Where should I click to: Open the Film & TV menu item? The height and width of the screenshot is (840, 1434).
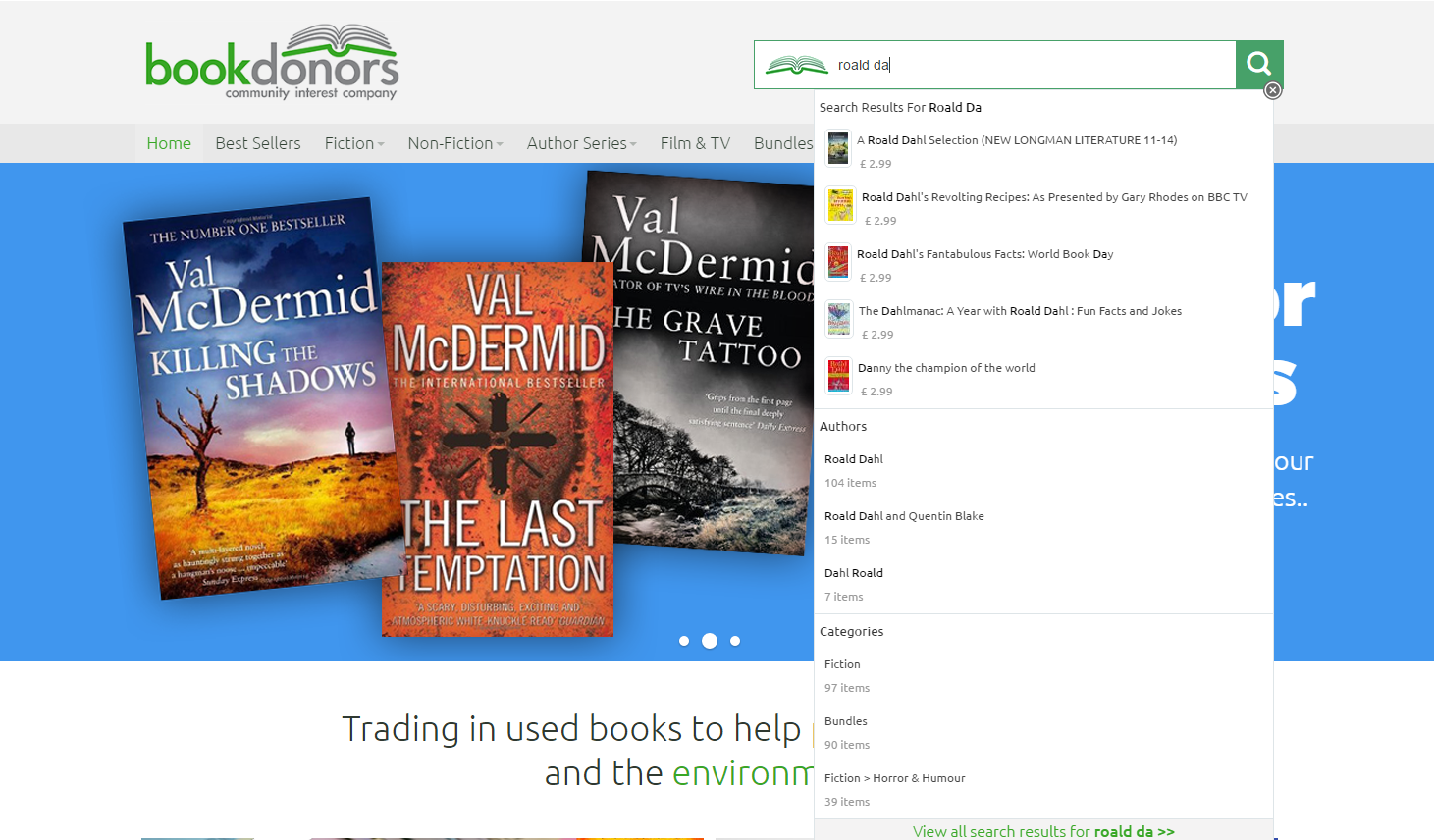click(695, 143)
